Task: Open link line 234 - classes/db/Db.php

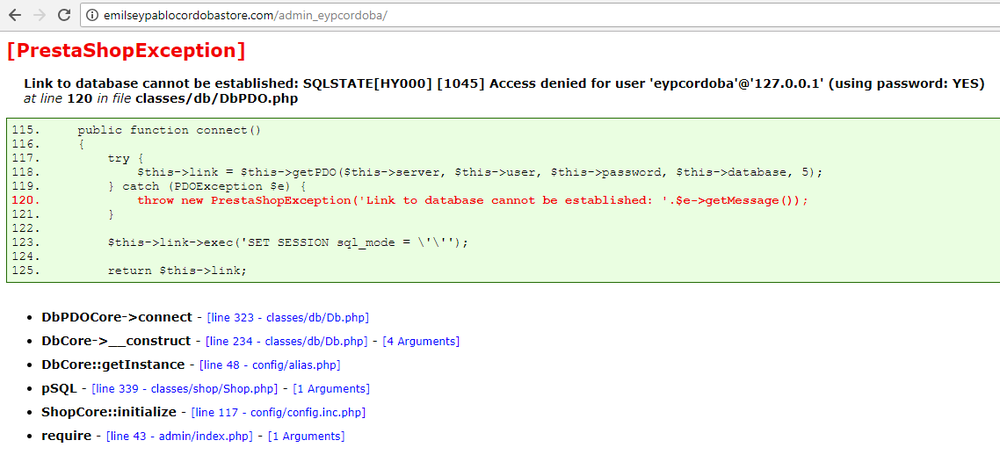Action: click(286, 341)
